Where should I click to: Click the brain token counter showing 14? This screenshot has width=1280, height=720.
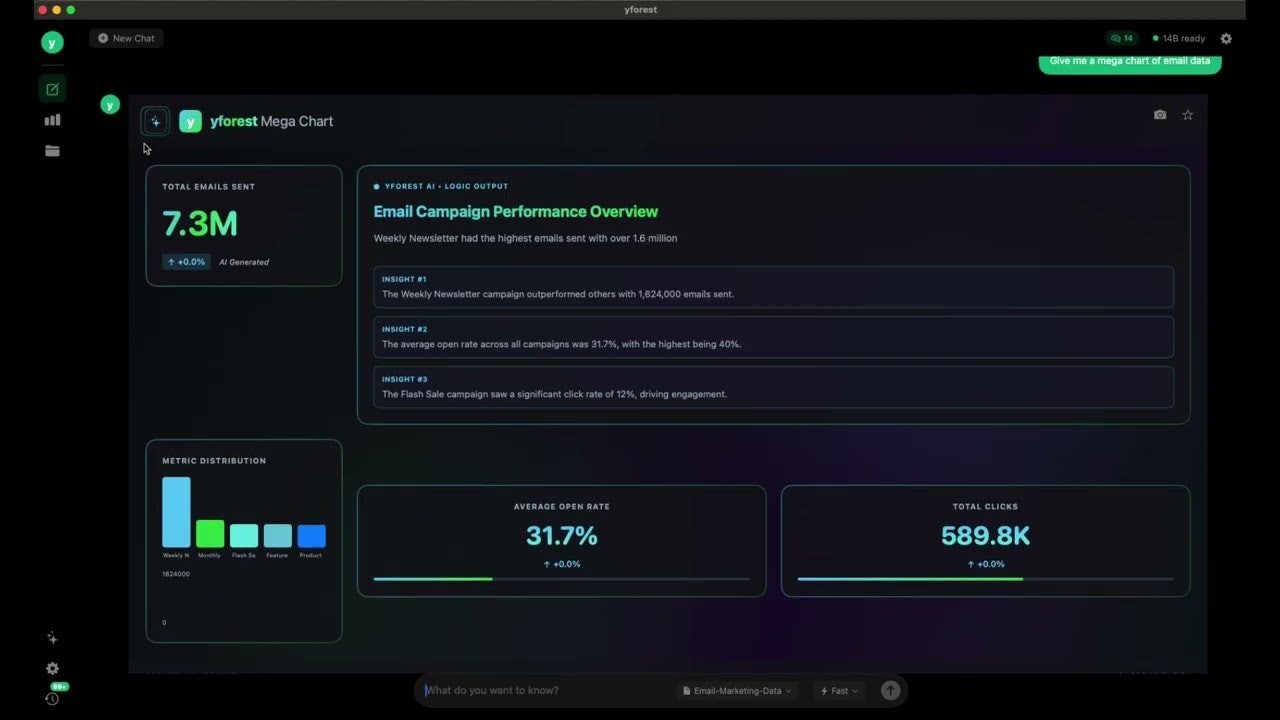click(1121, 38)
